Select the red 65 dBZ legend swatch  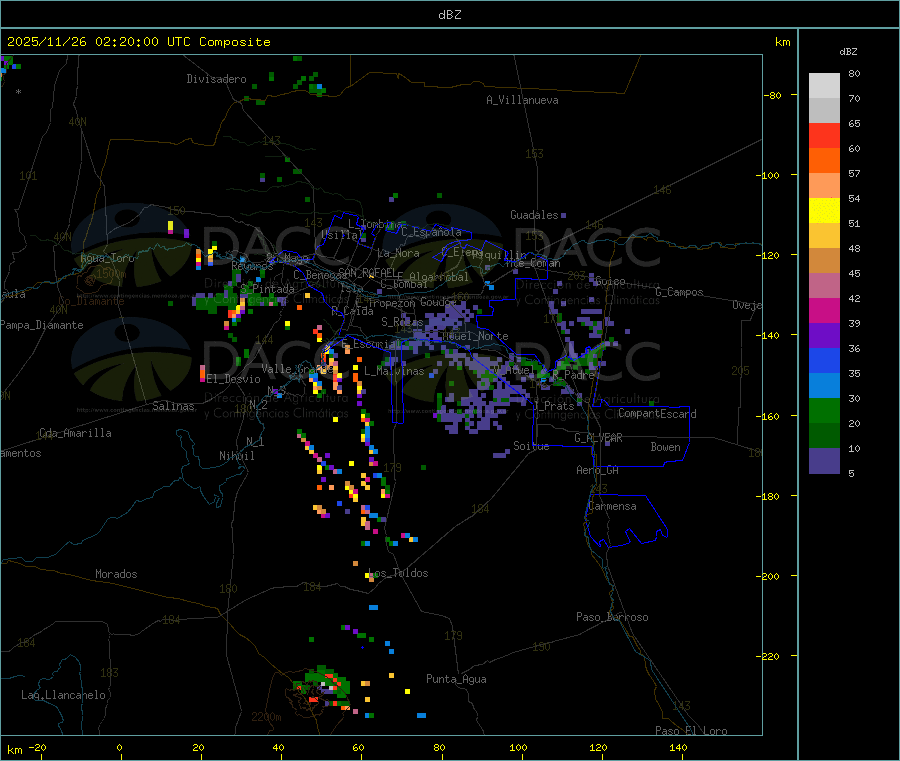point(824,135)
